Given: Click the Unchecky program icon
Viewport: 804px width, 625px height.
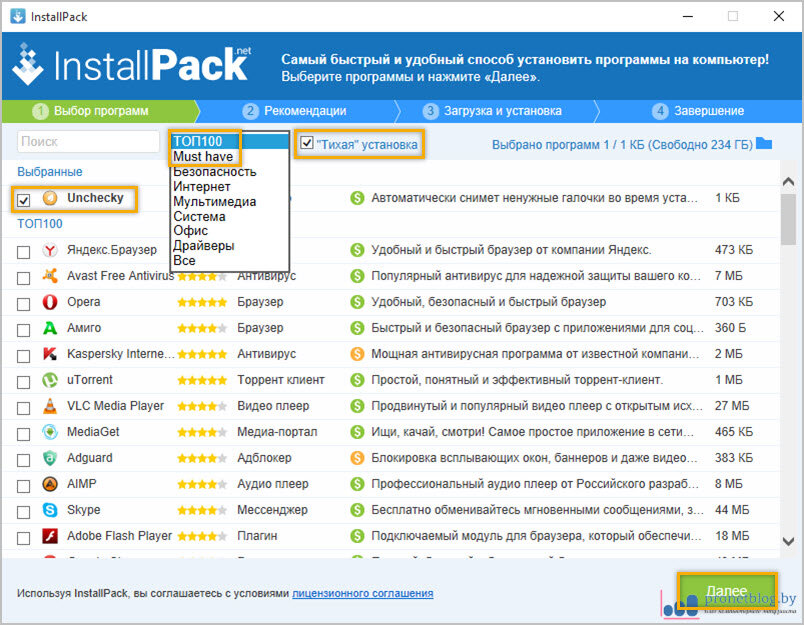Looking at the screenshot, I should 50,198.
